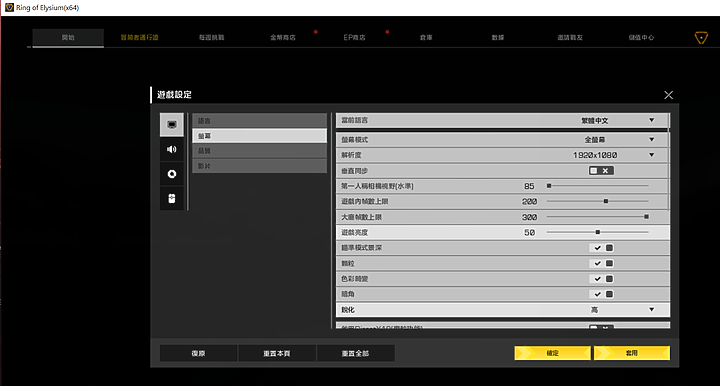The width and height of the screenshot is (720, 386).
Task: Click the lobby frame limit value 300
Action: coord(529,217)
